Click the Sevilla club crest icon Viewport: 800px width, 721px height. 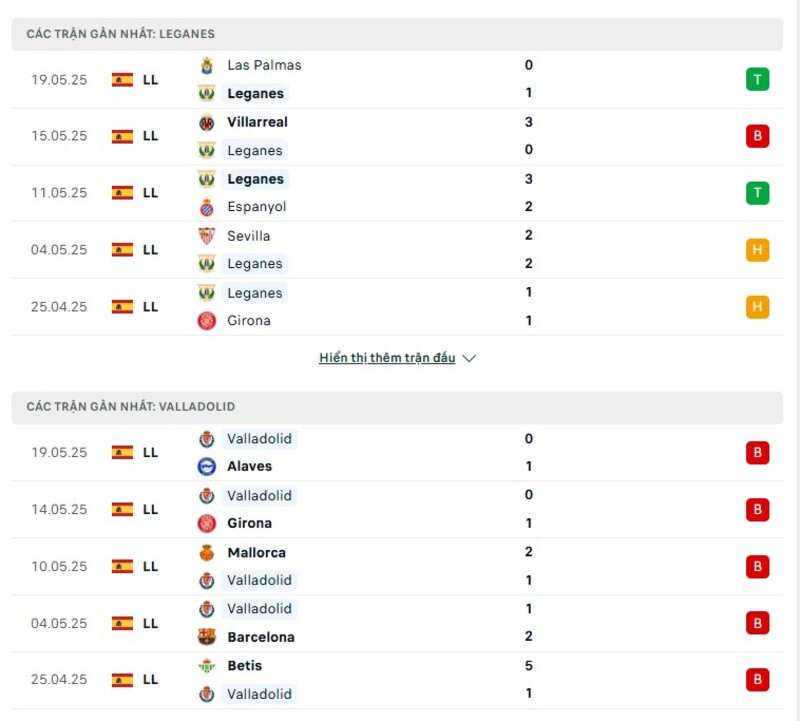207,236
